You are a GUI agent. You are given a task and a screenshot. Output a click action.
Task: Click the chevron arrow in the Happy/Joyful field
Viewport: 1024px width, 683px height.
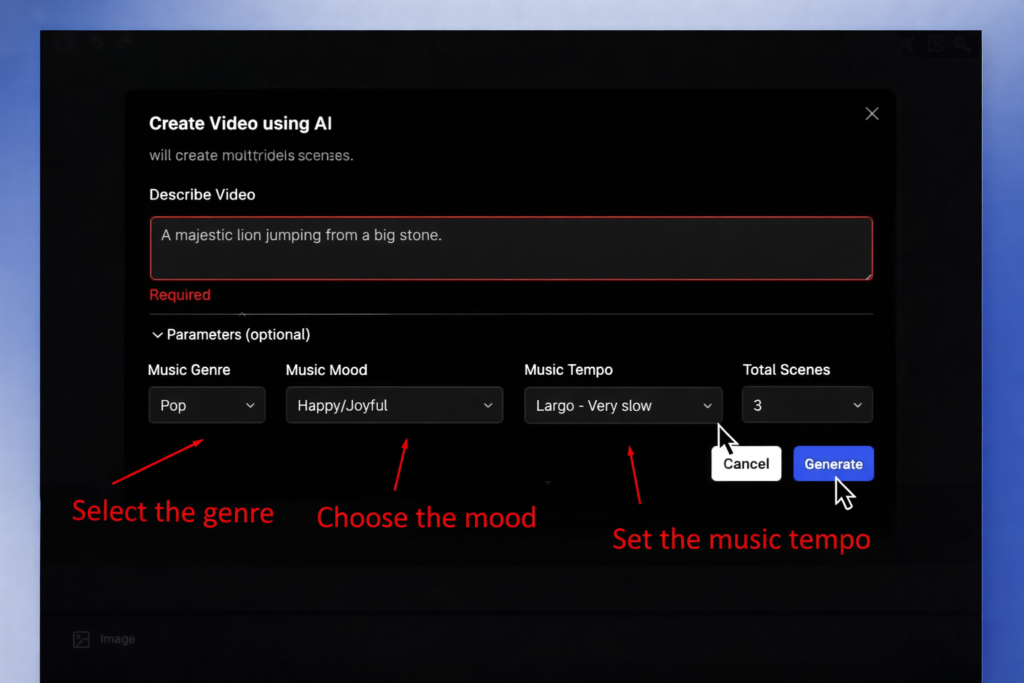[x=488, y=406]
